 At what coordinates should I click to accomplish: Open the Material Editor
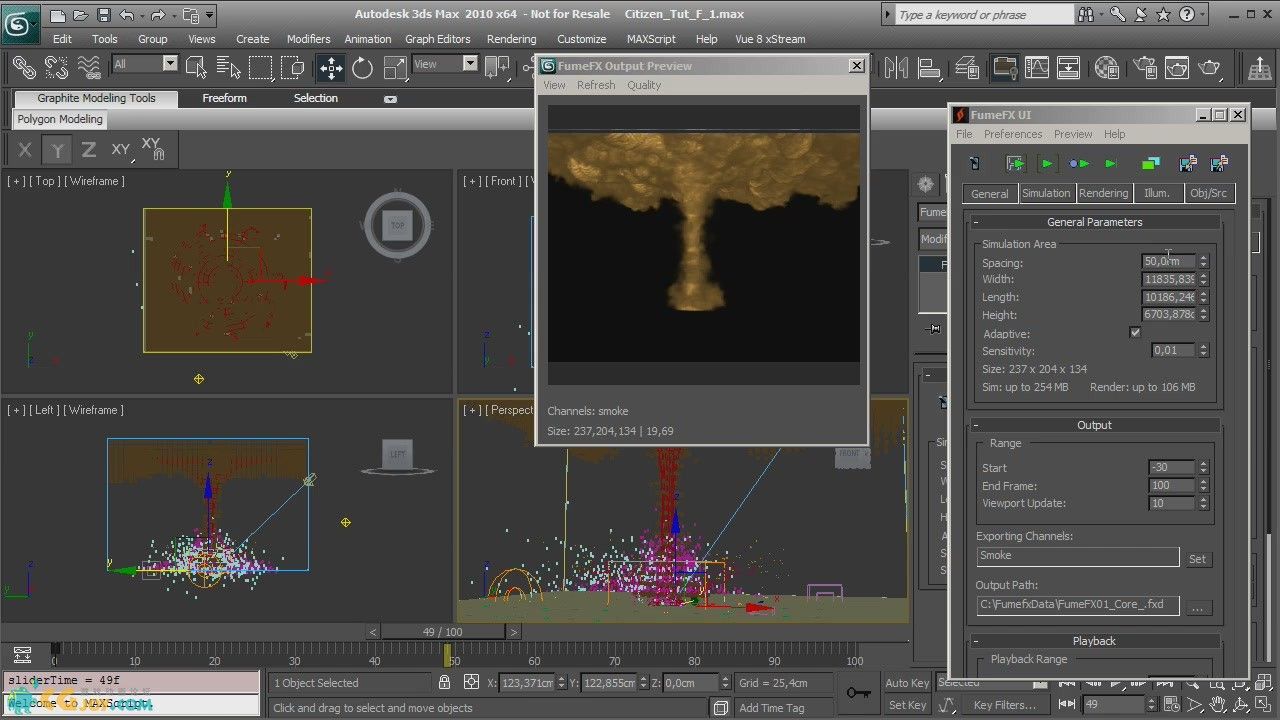(1106, 67)
